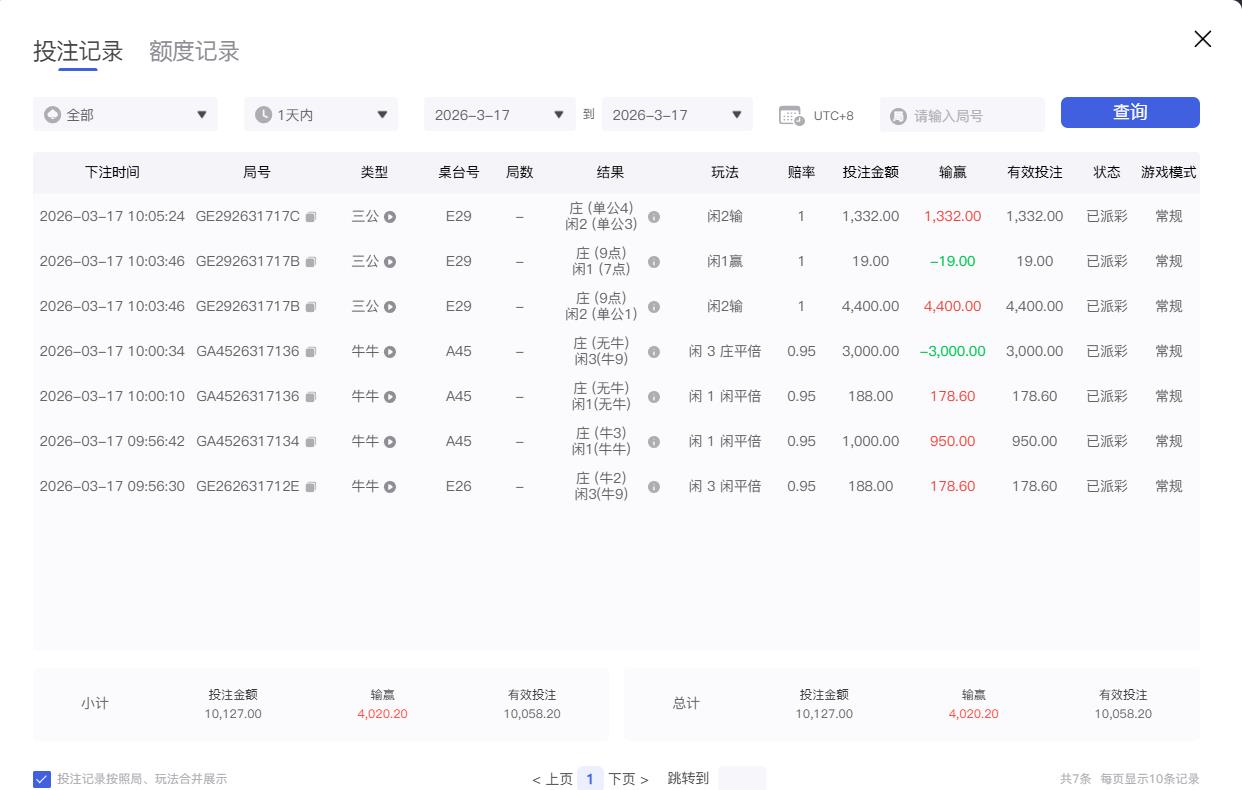1242x790 pixels.
Task: Open the end date dropdown after 到
Action: tap(677, 115)
